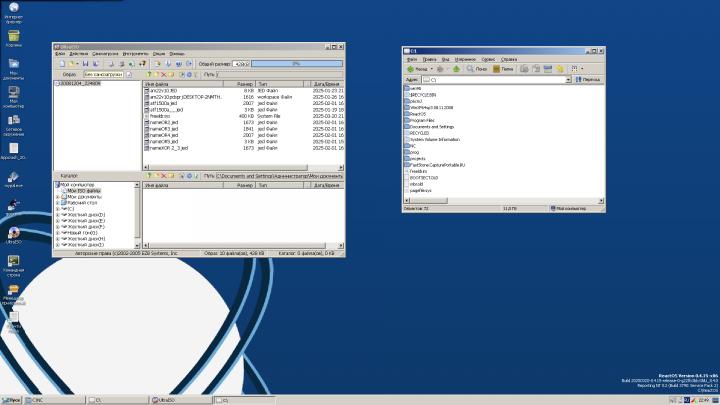
Task: Select the Documents and Settings folder
Action: point(431,127)
